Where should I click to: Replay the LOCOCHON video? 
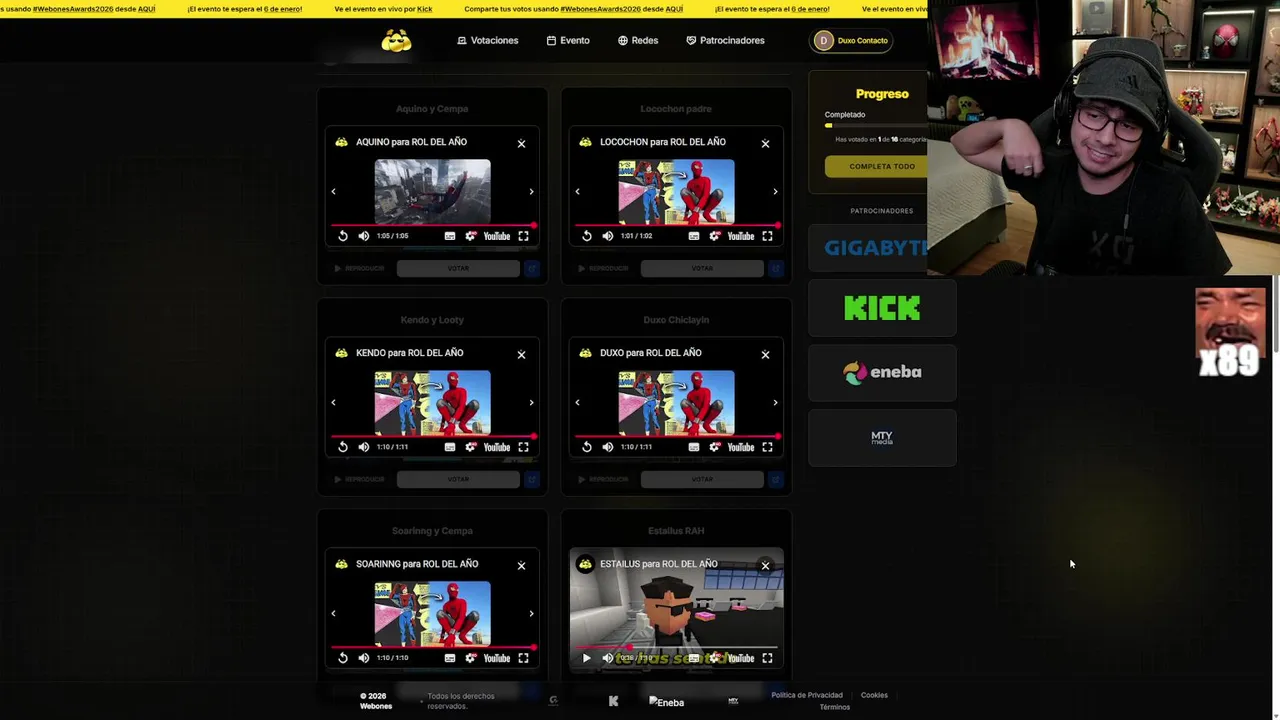(587, 236)
